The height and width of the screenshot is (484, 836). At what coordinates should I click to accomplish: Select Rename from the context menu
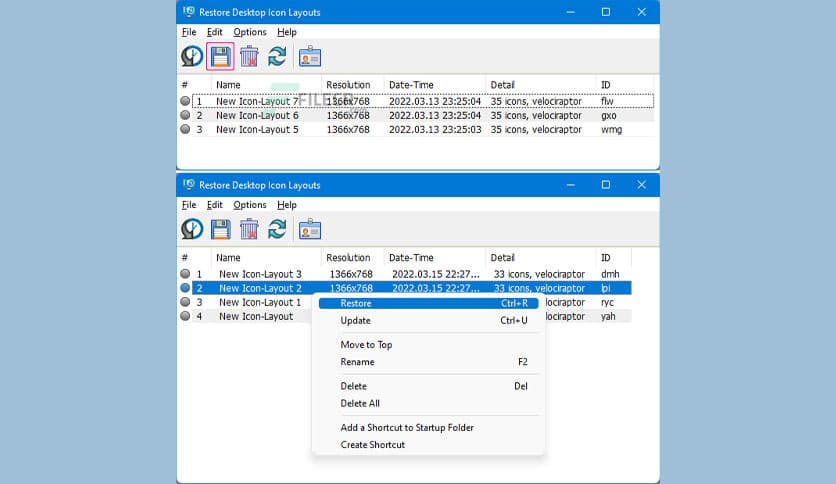357,362
